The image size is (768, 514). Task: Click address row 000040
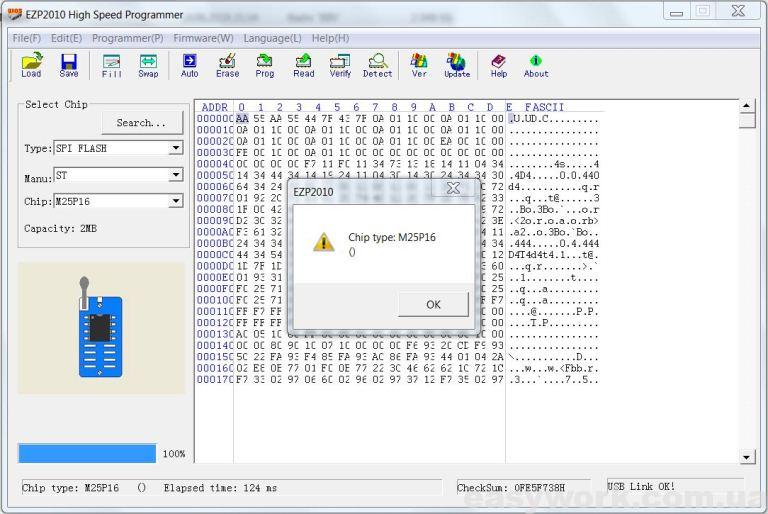click(215, 164)
